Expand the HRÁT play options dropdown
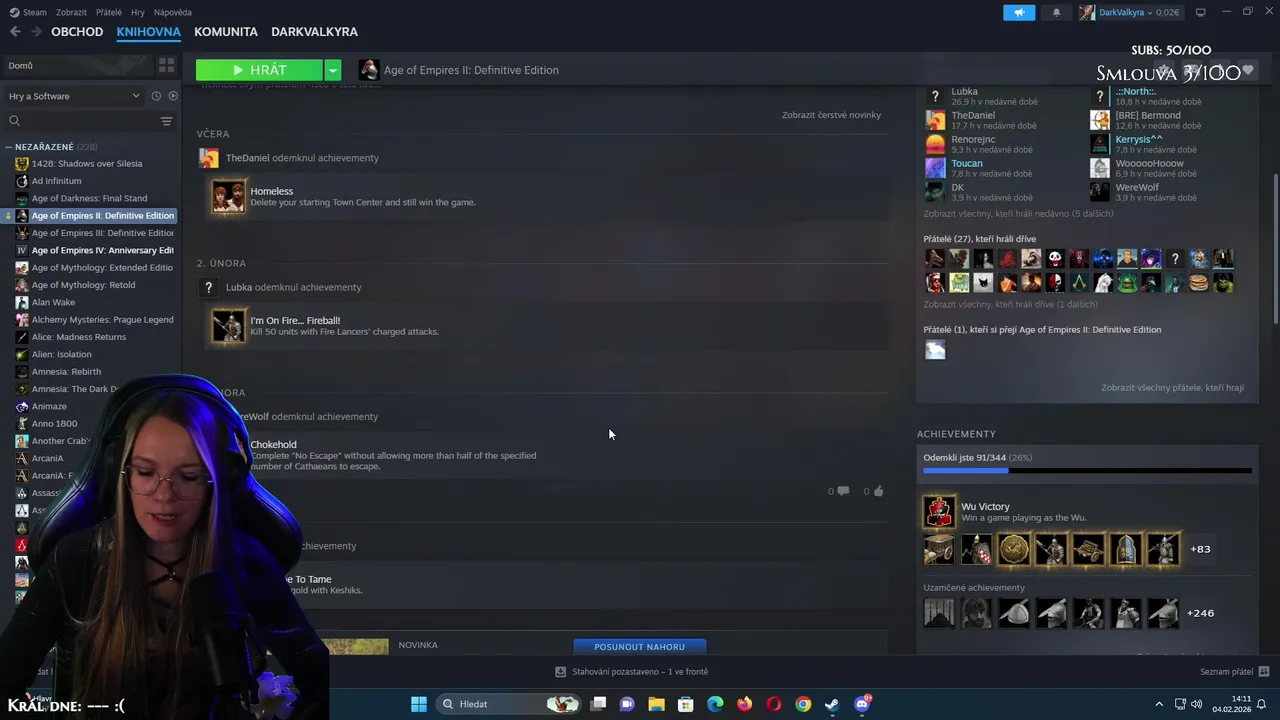 [x=333, y=70]
